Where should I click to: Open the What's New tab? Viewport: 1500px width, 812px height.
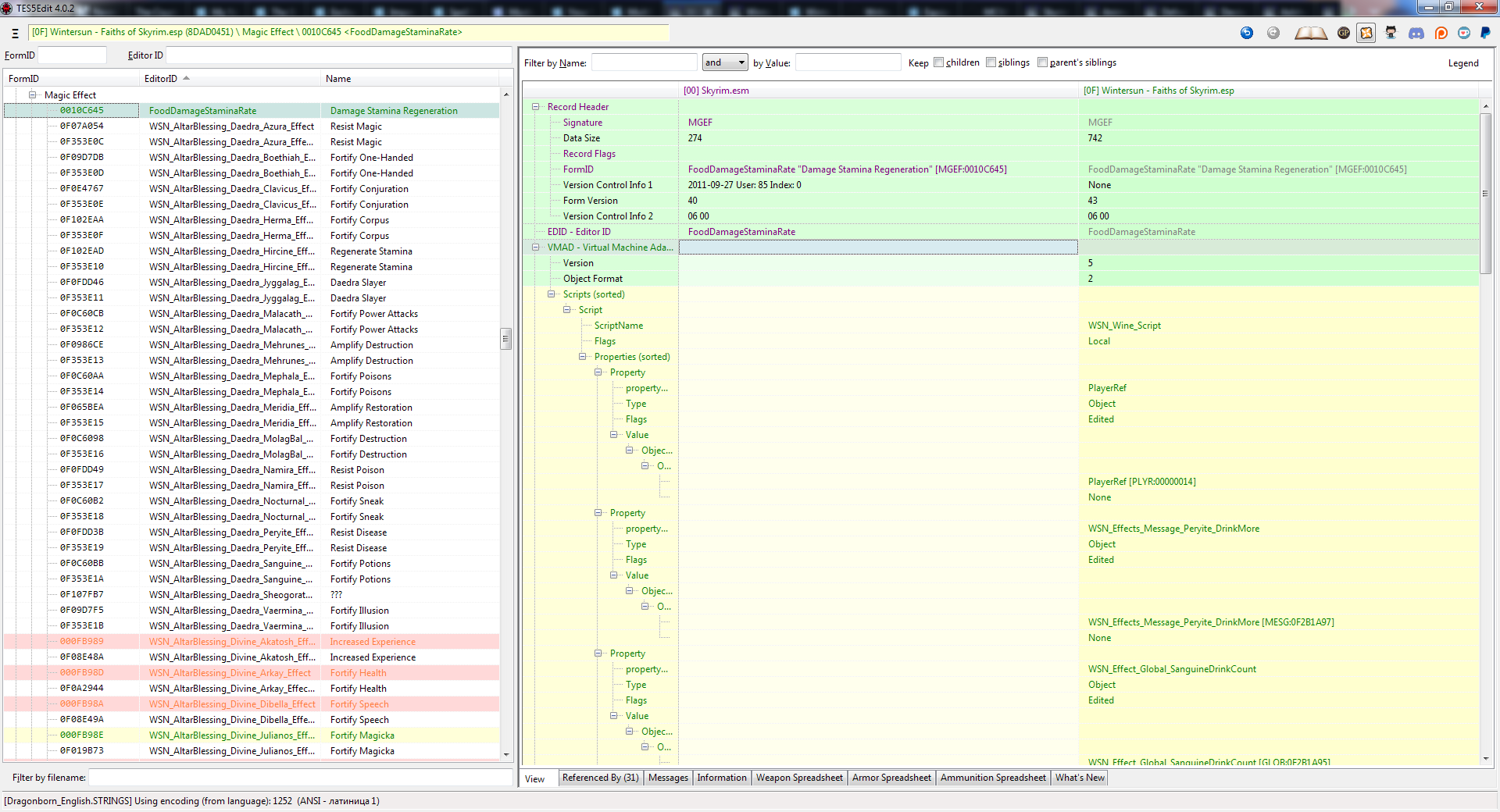(1080, 778)
